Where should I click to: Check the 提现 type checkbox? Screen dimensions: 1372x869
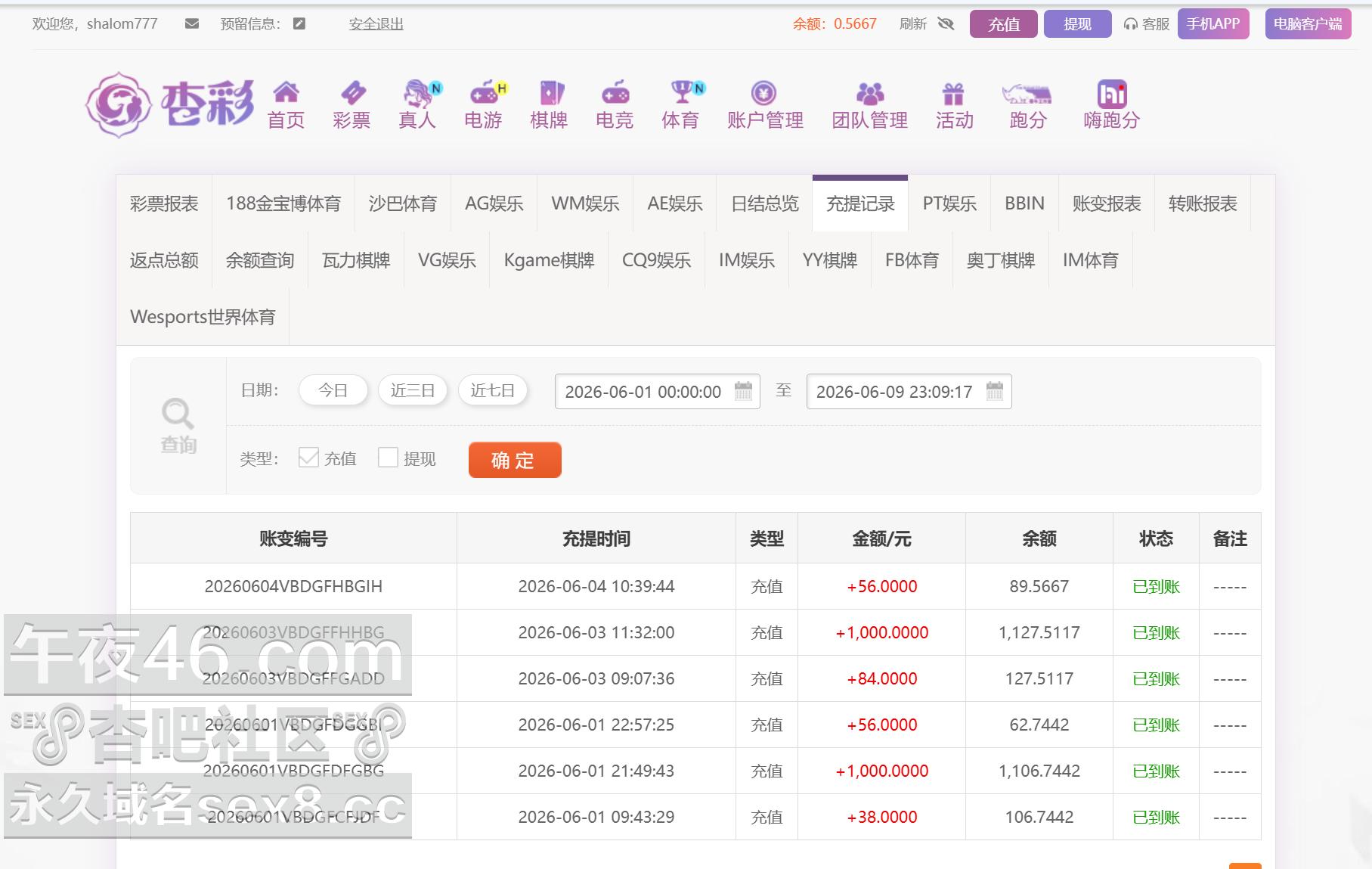tap(388, 458)
